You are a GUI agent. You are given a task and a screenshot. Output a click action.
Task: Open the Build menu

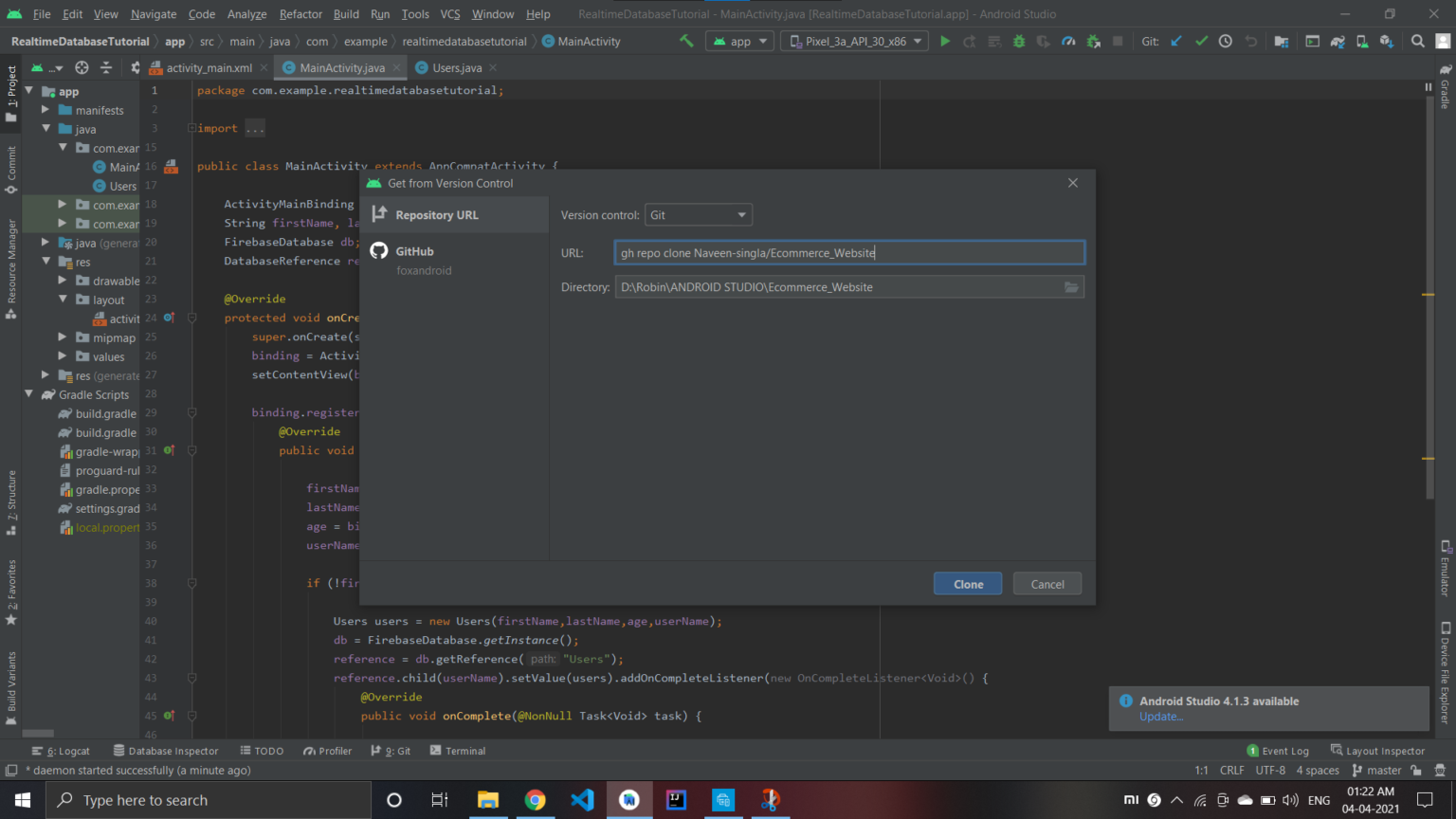(x=346, y=14)
